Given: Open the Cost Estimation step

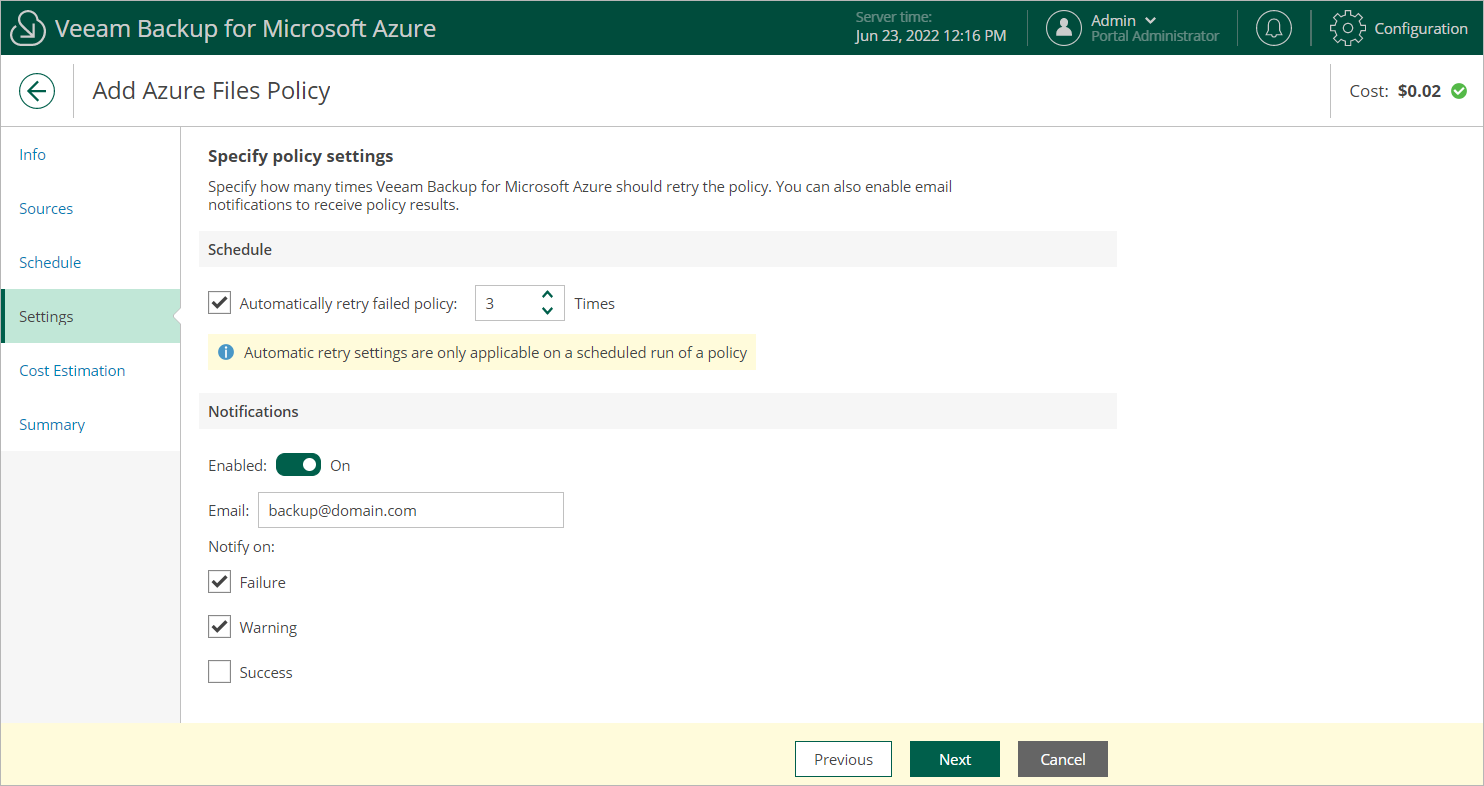Looking at the screenshot, I should pyautogui.click(x=72, y=370).
